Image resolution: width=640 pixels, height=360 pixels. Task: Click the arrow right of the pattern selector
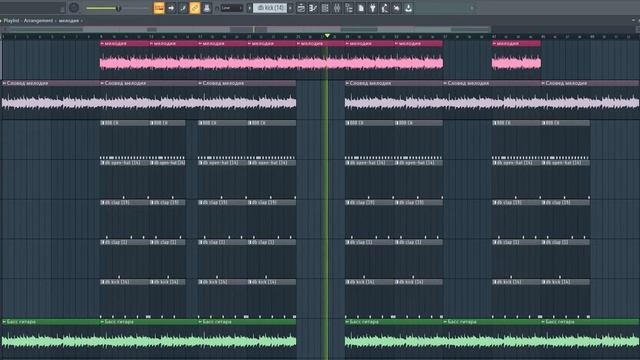pyautogui.click(x=290, y=8)
